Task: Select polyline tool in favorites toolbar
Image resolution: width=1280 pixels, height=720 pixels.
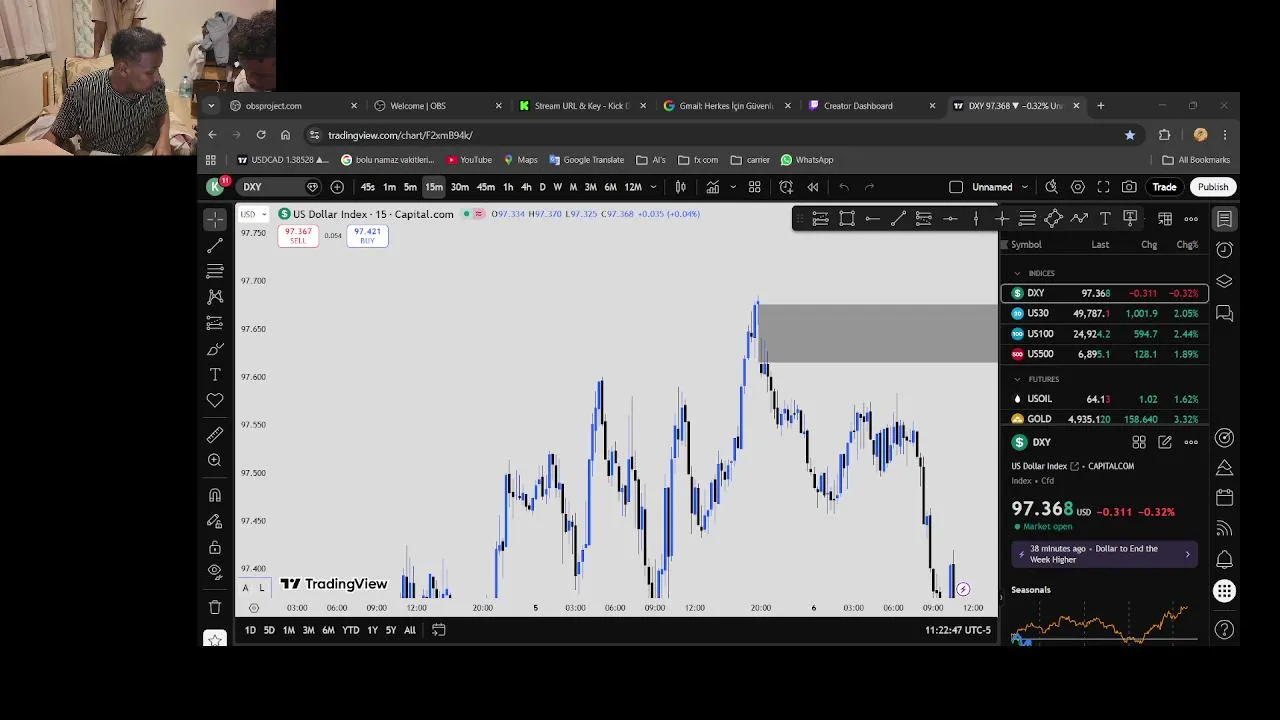Action: 1079,219
